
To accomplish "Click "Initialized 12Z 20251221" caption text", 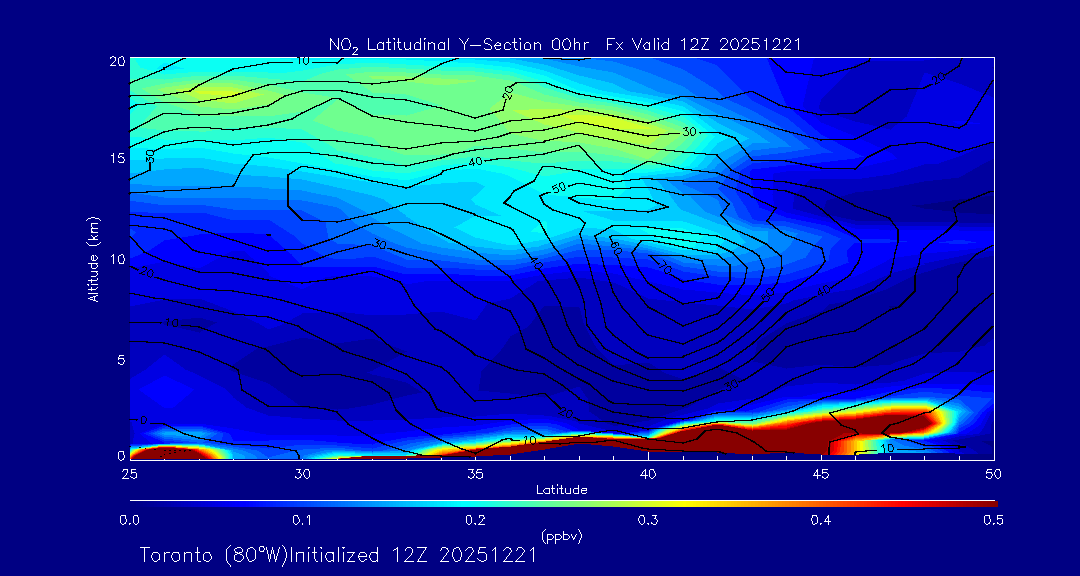I will pyautogui.click(x=412, y=555).
